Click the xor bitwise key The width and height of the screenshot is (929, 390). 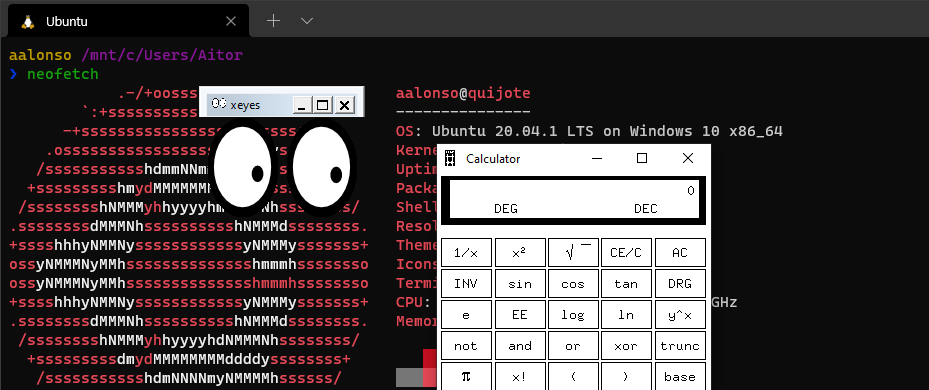(x=626, y=346)
